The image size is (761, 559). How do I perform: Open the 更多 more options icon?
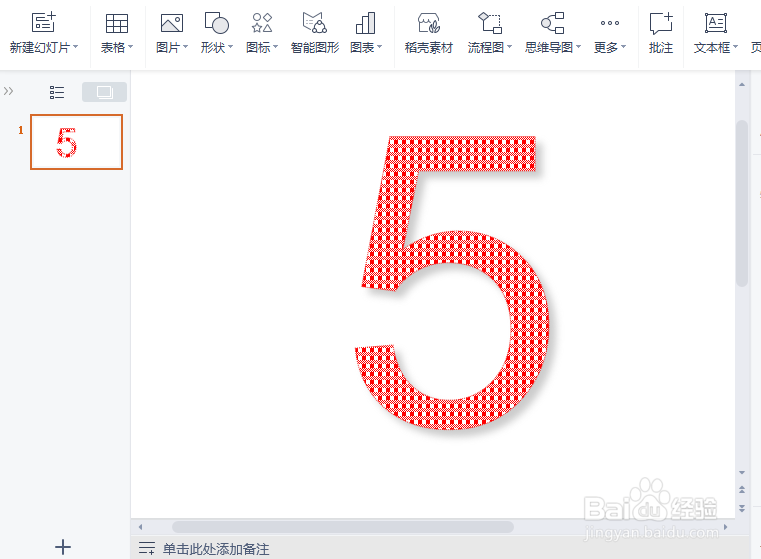point(610,23)
